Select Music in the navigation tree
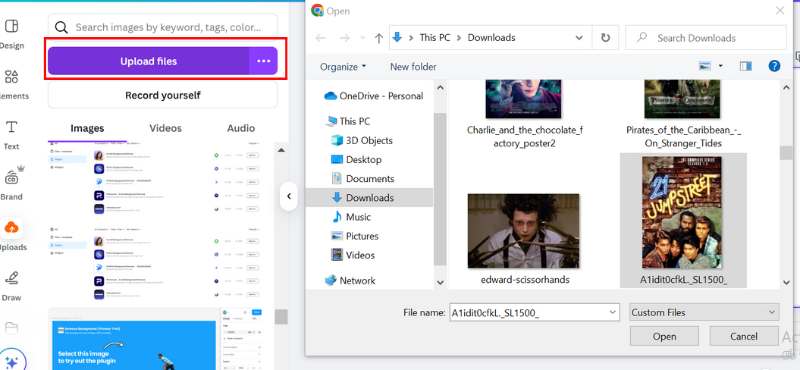Screen dimensions: 800x370 [351, 217]
